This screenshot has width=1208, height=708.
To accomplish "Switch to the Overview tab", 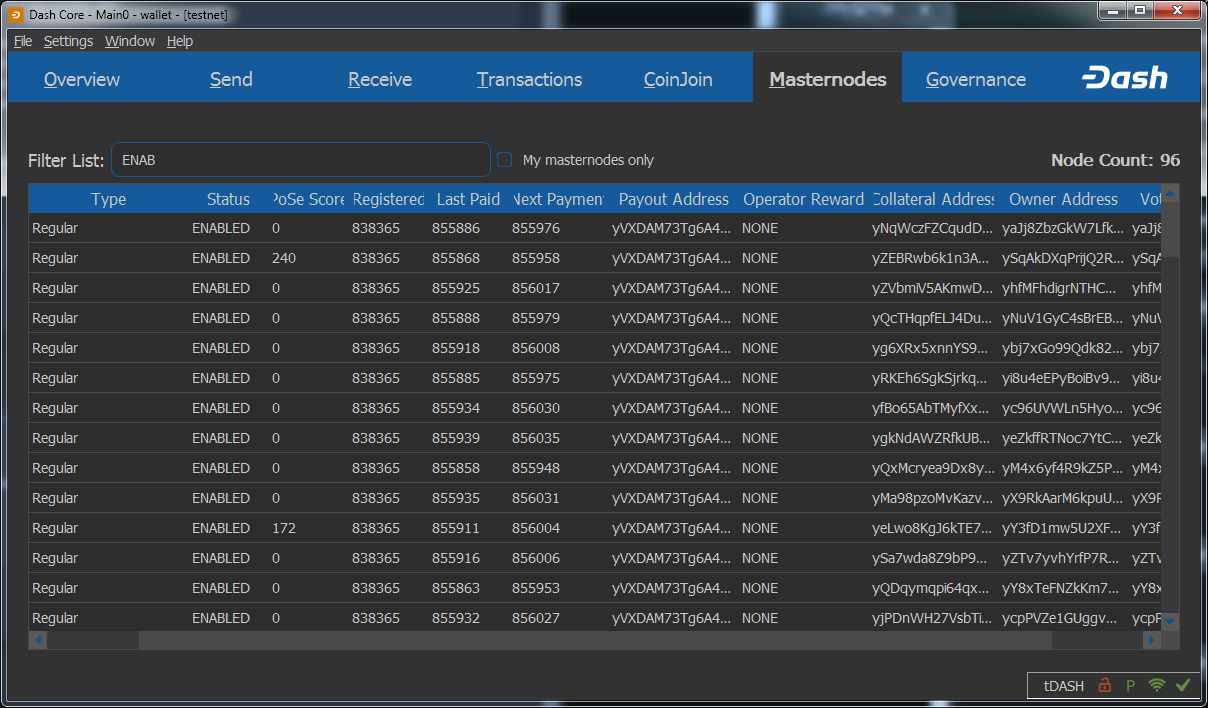I will click(82, 79).
